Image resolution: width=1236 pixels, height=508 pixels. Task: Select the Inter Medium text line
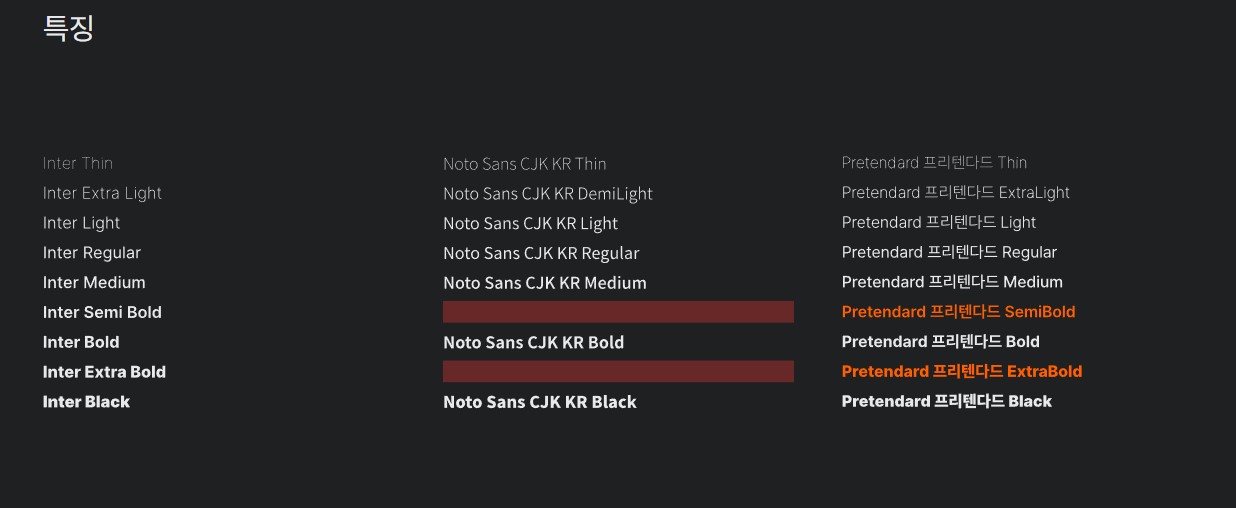[x=94, y=282]
